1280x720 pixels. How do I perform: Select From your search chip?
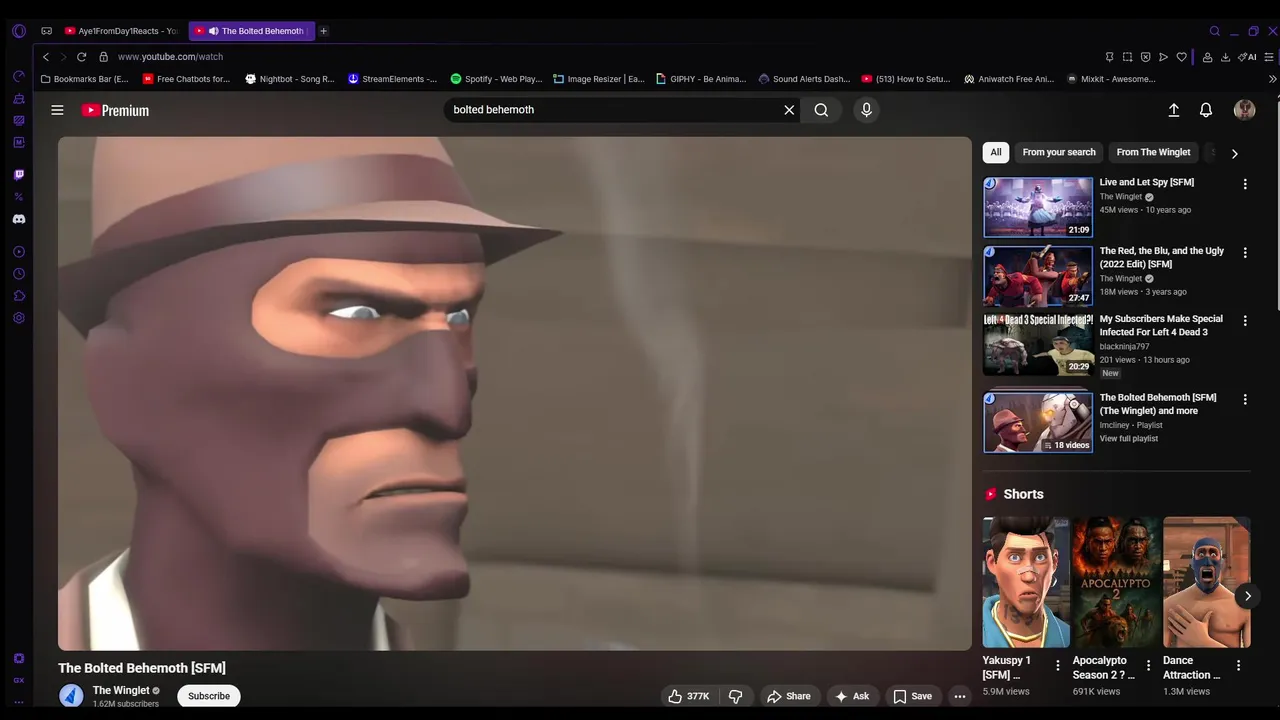point(1059,152)
